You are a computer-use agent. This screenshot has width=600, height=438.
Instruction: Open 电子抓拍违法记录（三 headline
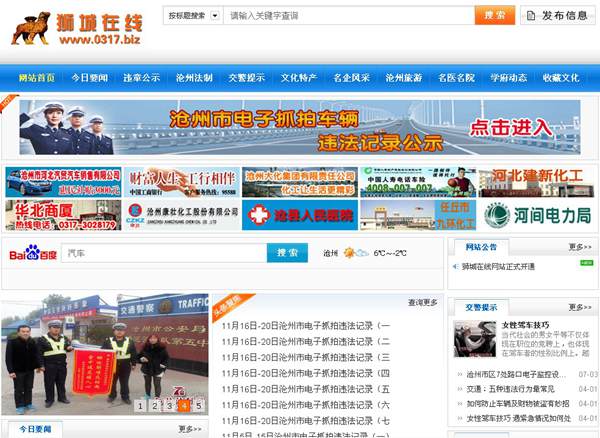306,358
